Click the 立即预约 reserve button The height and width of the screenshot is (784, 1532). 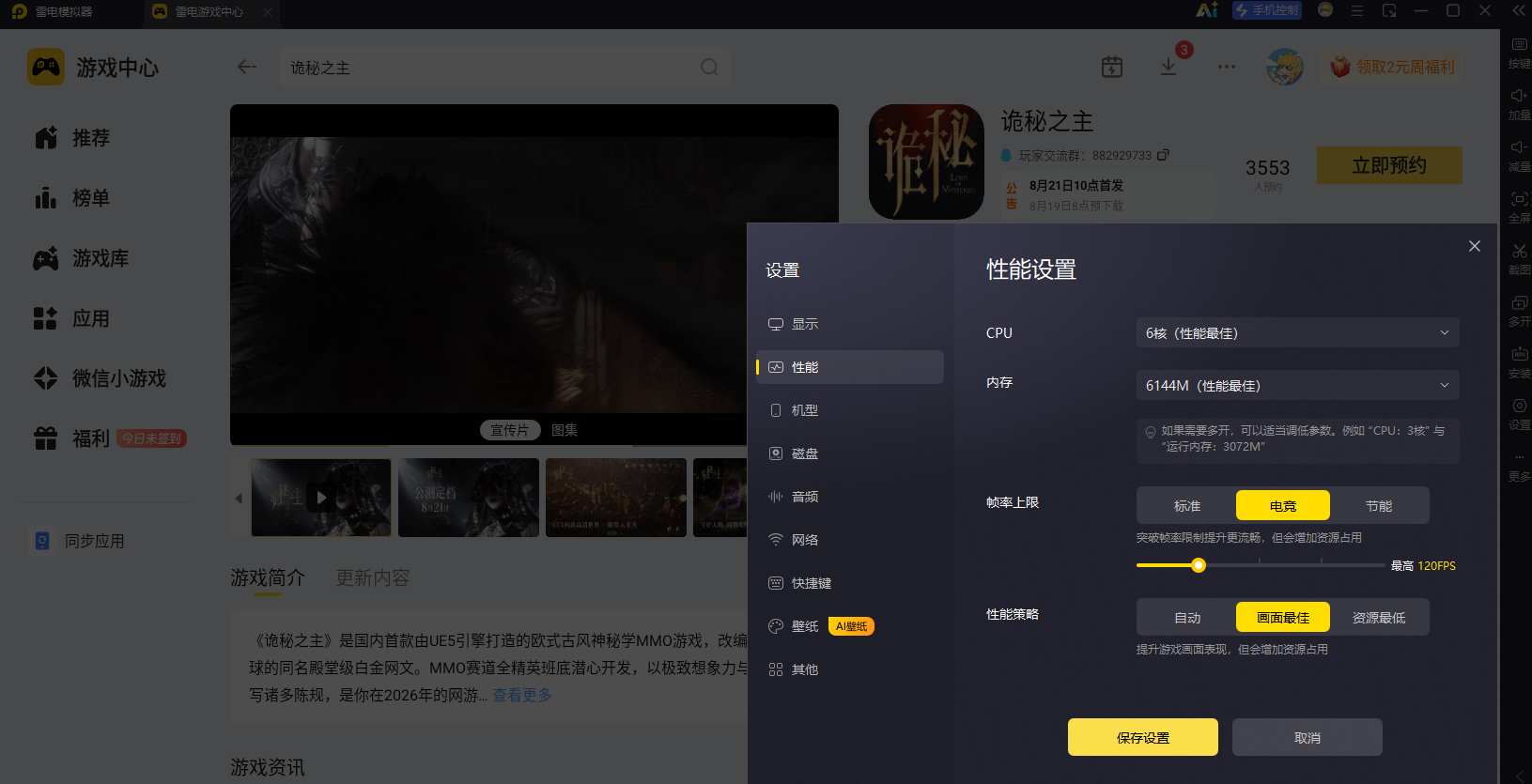[1389, 165]
